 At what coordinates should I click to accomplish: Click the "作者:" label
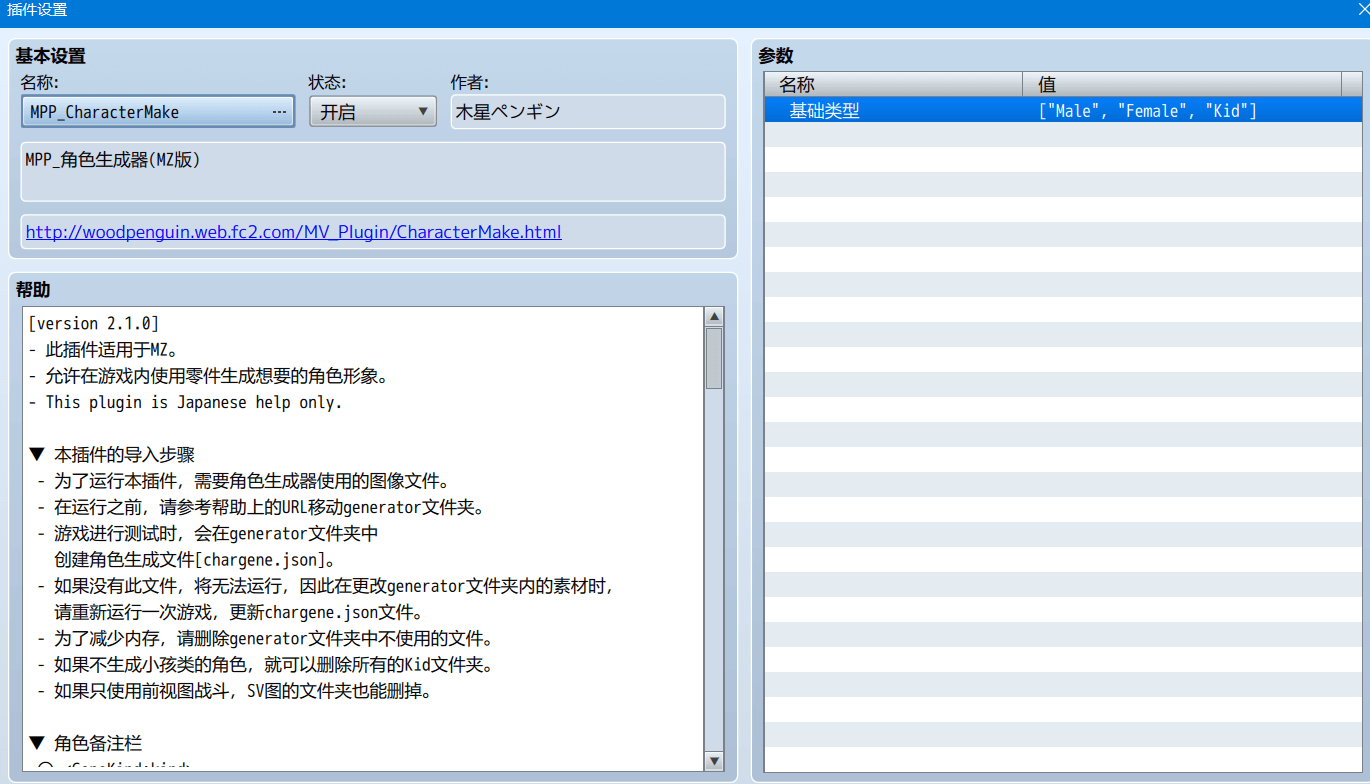[x=470, y=83]
